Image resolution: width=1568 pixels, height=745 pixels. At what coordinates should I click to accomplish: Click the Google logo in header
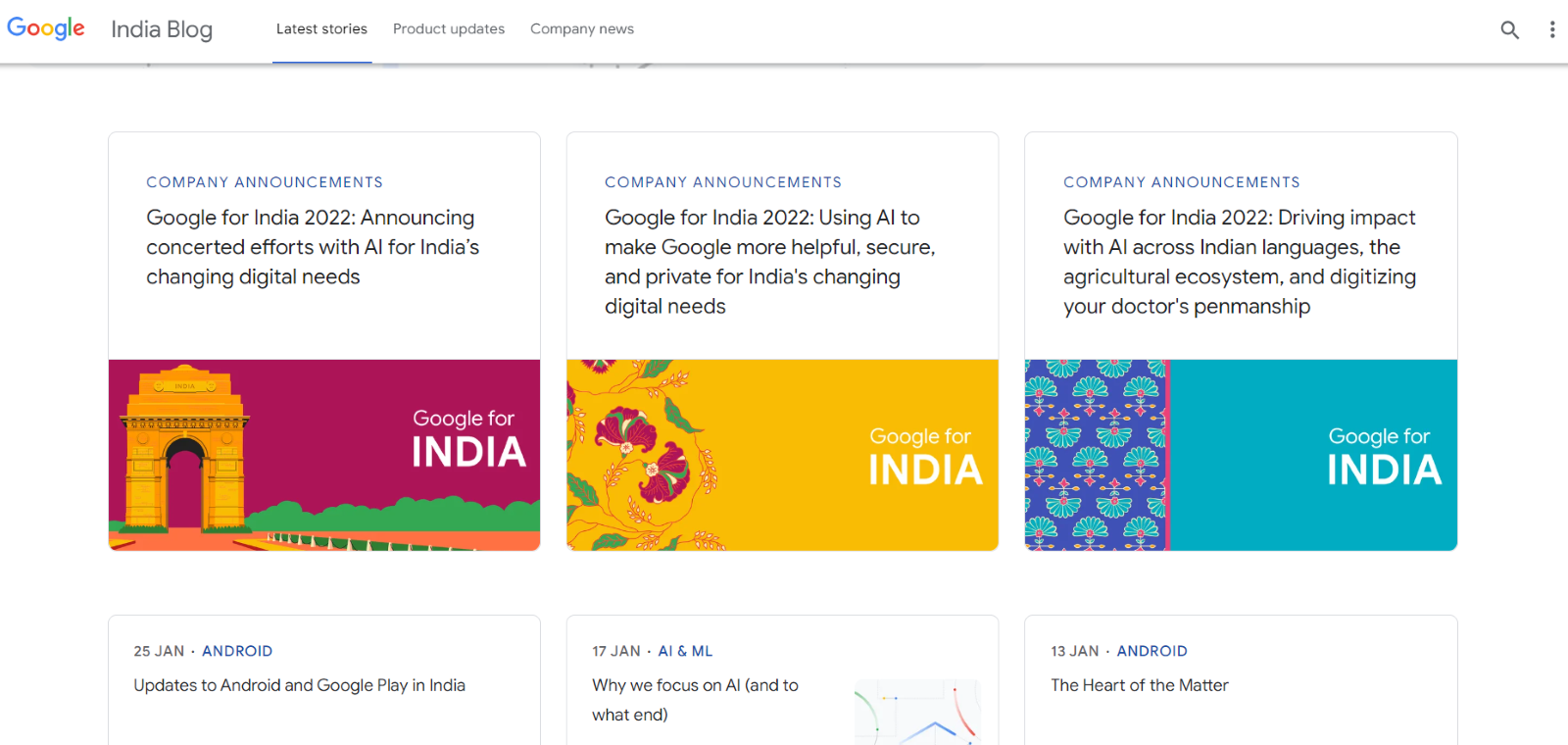pyautogui.click(x=46, y=28)
